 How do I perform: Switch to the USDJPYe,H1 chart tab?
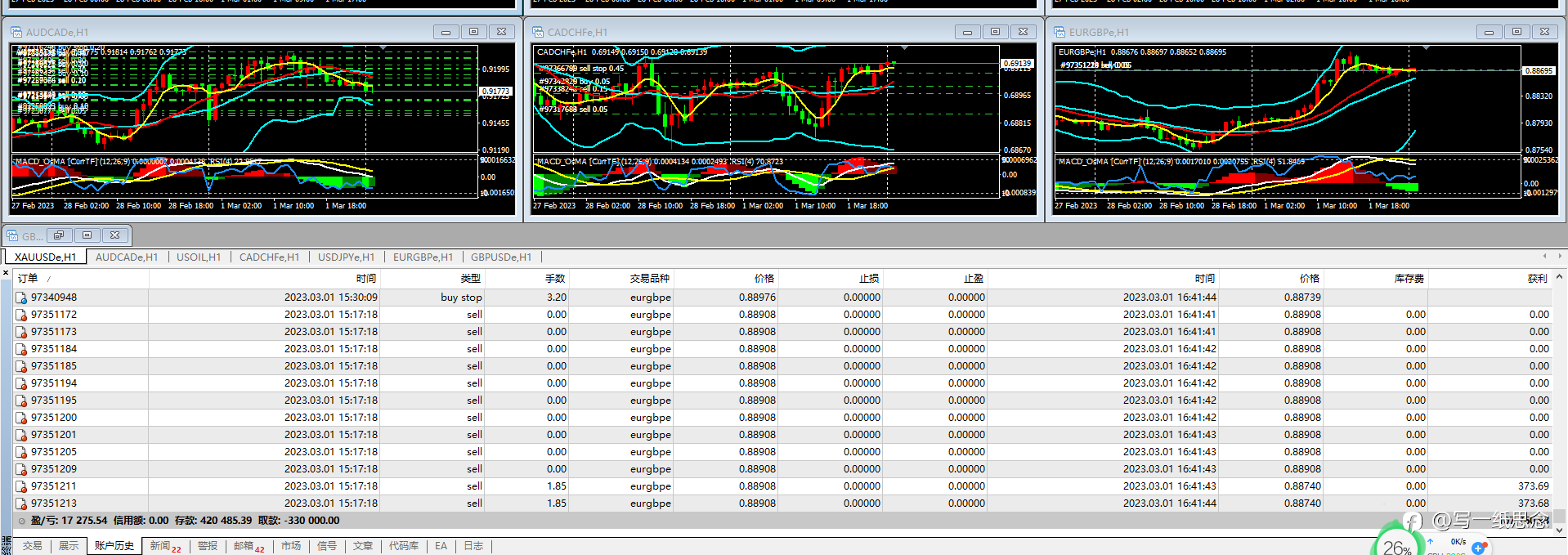coord(346,257)
